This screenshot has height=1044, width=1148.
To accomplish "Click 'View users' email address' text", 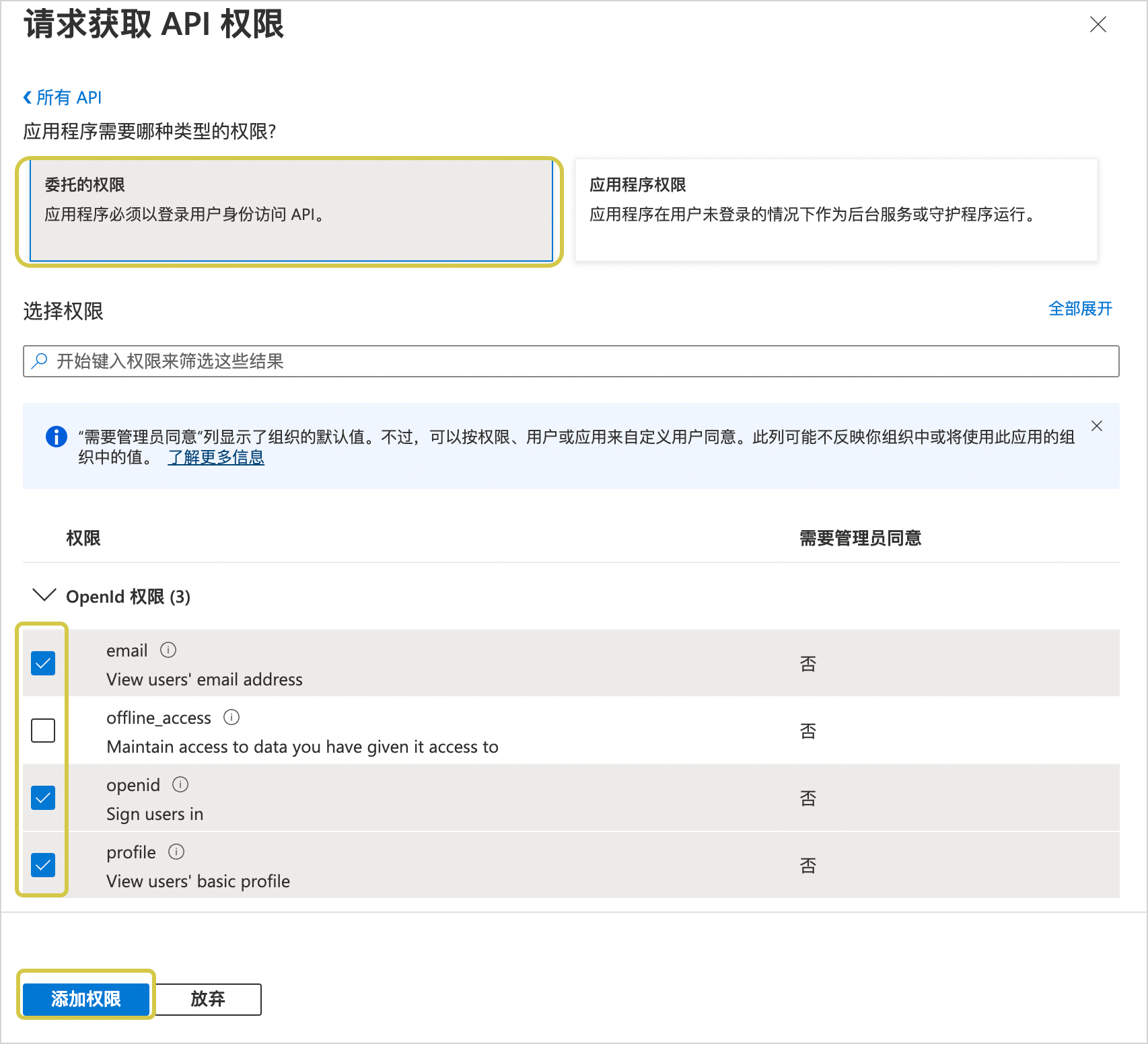I will [x=205, y=679].
